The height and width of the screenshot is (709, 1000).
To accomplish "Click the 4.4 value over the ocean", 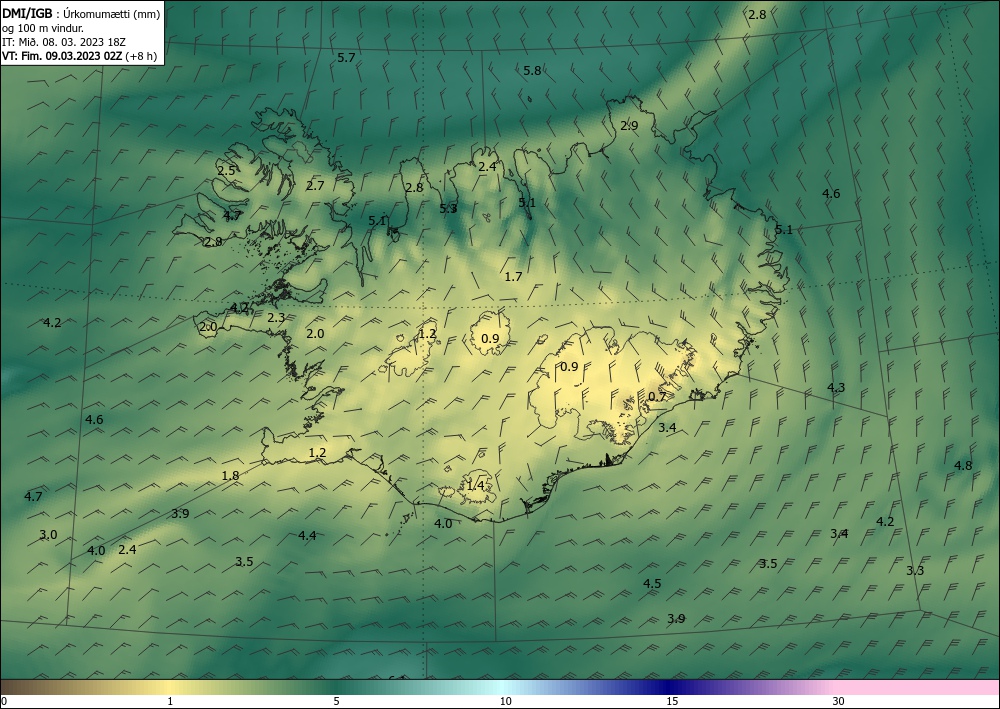I will 307,535.
